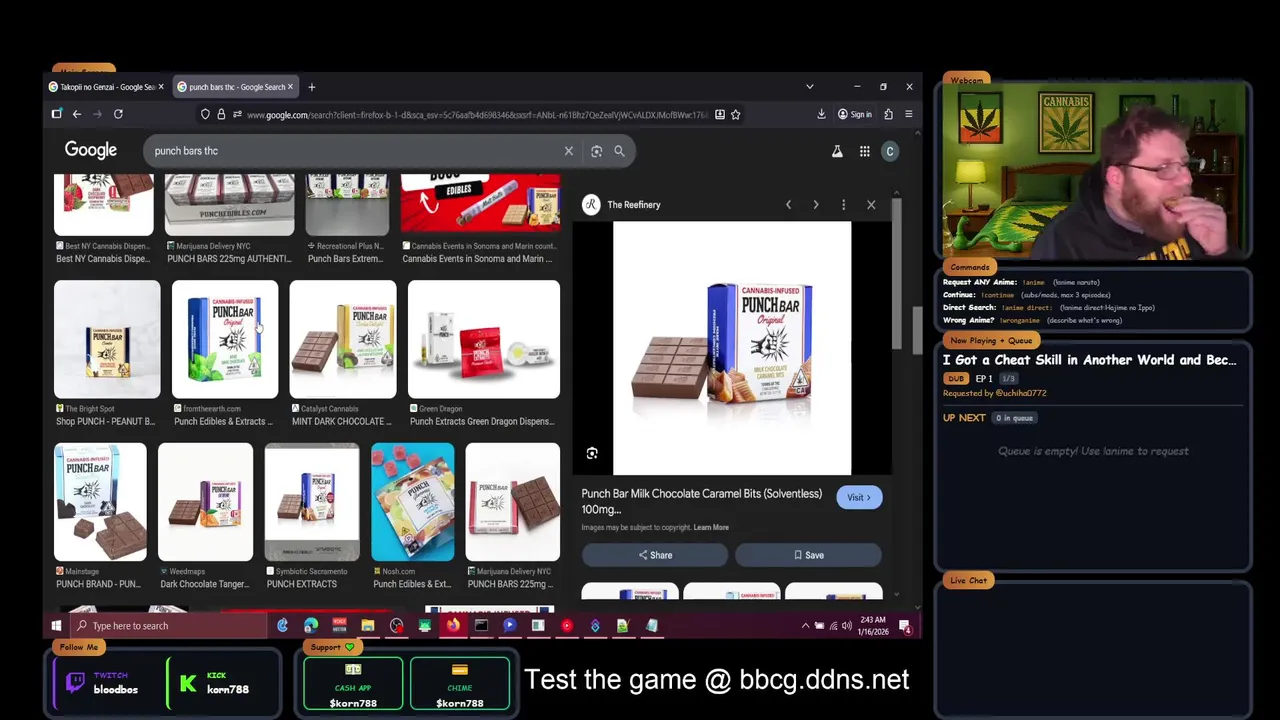
Task: Close the punch bars thc tab
Action: pyautogui.click(x=290, y=87)
